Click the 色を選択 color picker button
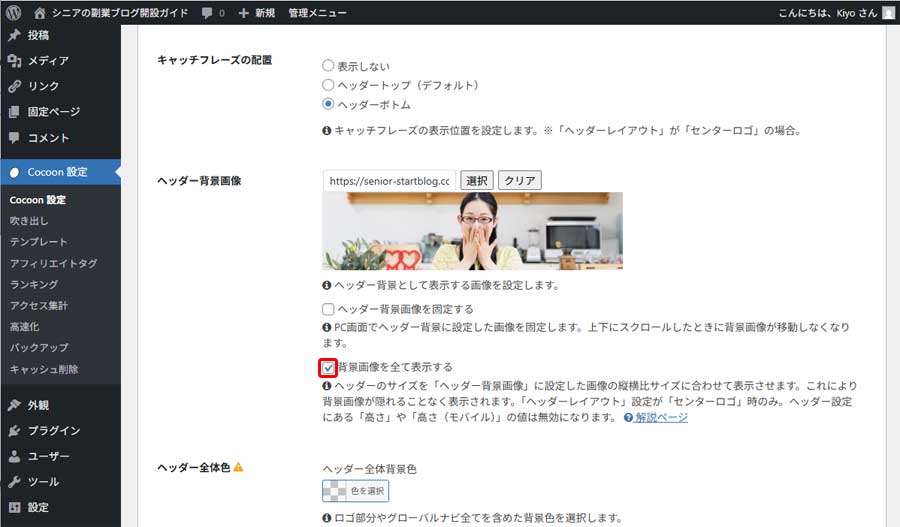The width and height of the screenshot is (900, 527). click(355, 491)
